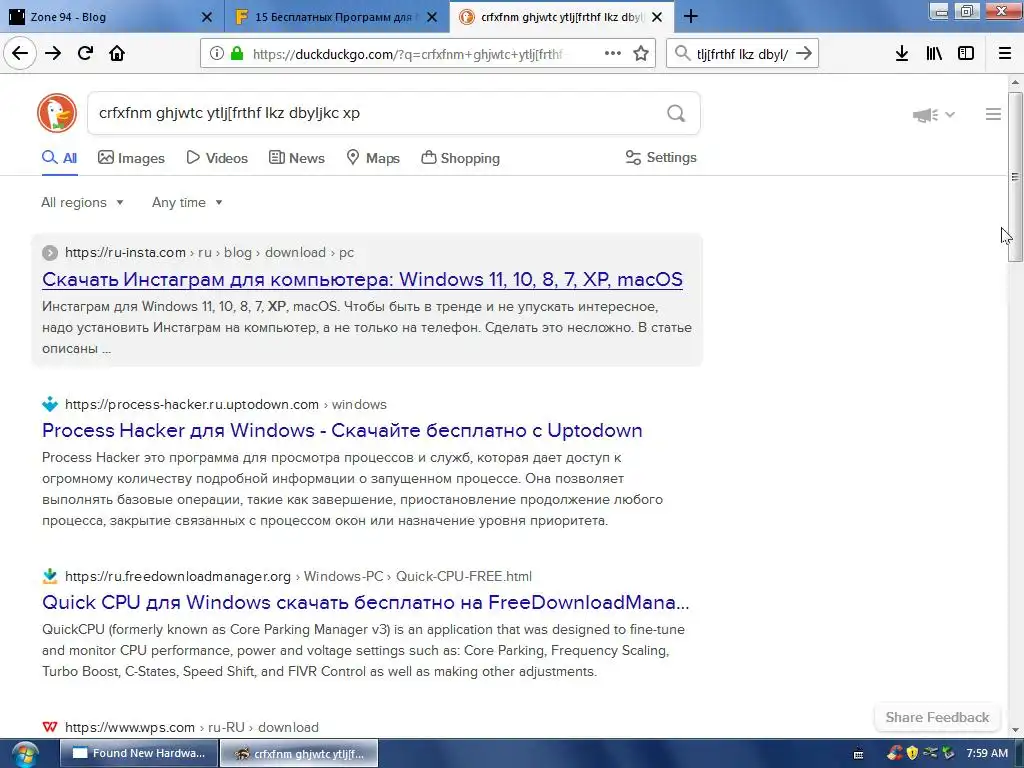Go back to the previous page
Viewport: 1024px width, 768px height.
[20, 53]
